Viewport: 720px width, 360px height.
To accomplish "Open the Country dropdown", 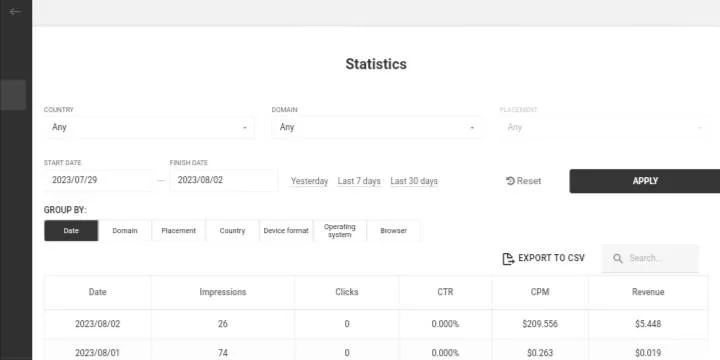I will [149, 127].
